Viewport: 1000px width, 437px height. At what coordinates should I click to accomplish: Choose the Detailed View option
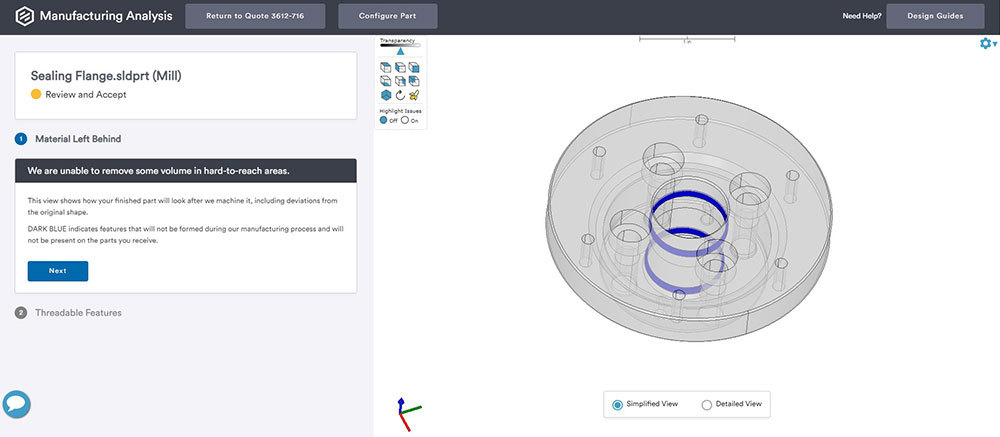tap(707, 404)
